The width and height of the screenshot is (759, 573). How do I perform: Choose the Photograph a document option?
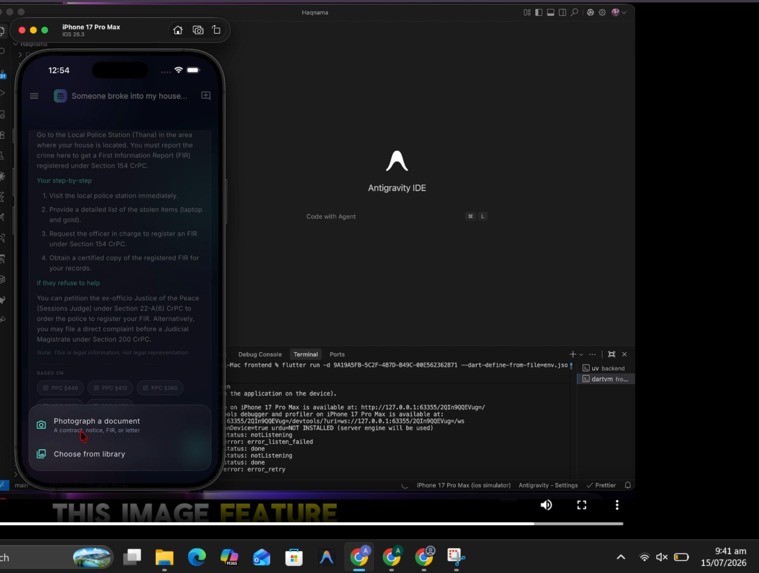pyautogui.click(x=120, y=425)
